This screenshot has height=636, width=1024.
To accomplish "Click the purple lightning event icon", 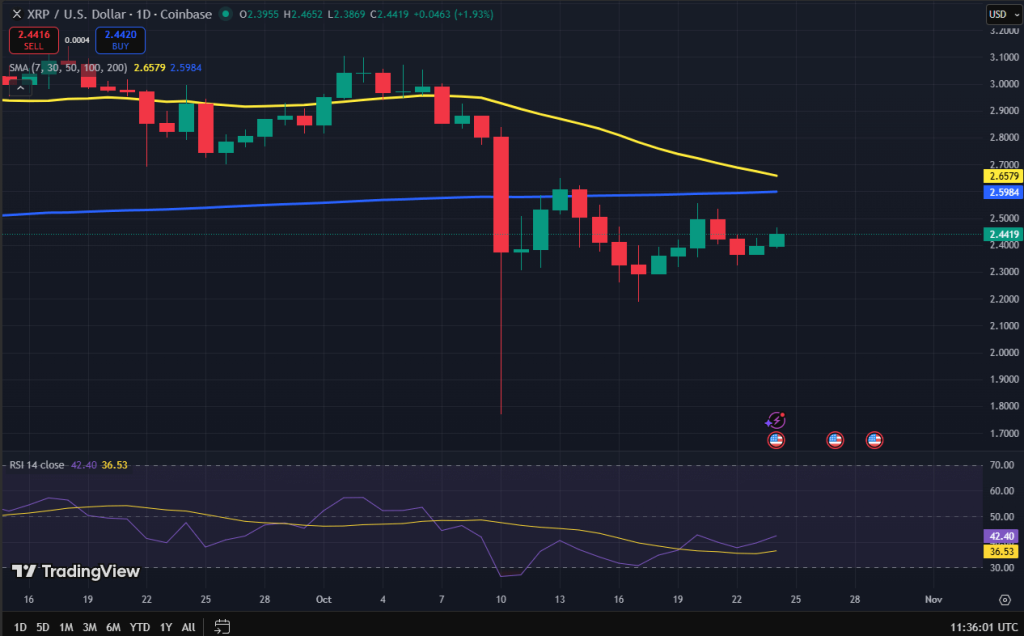I will [775, 421].
